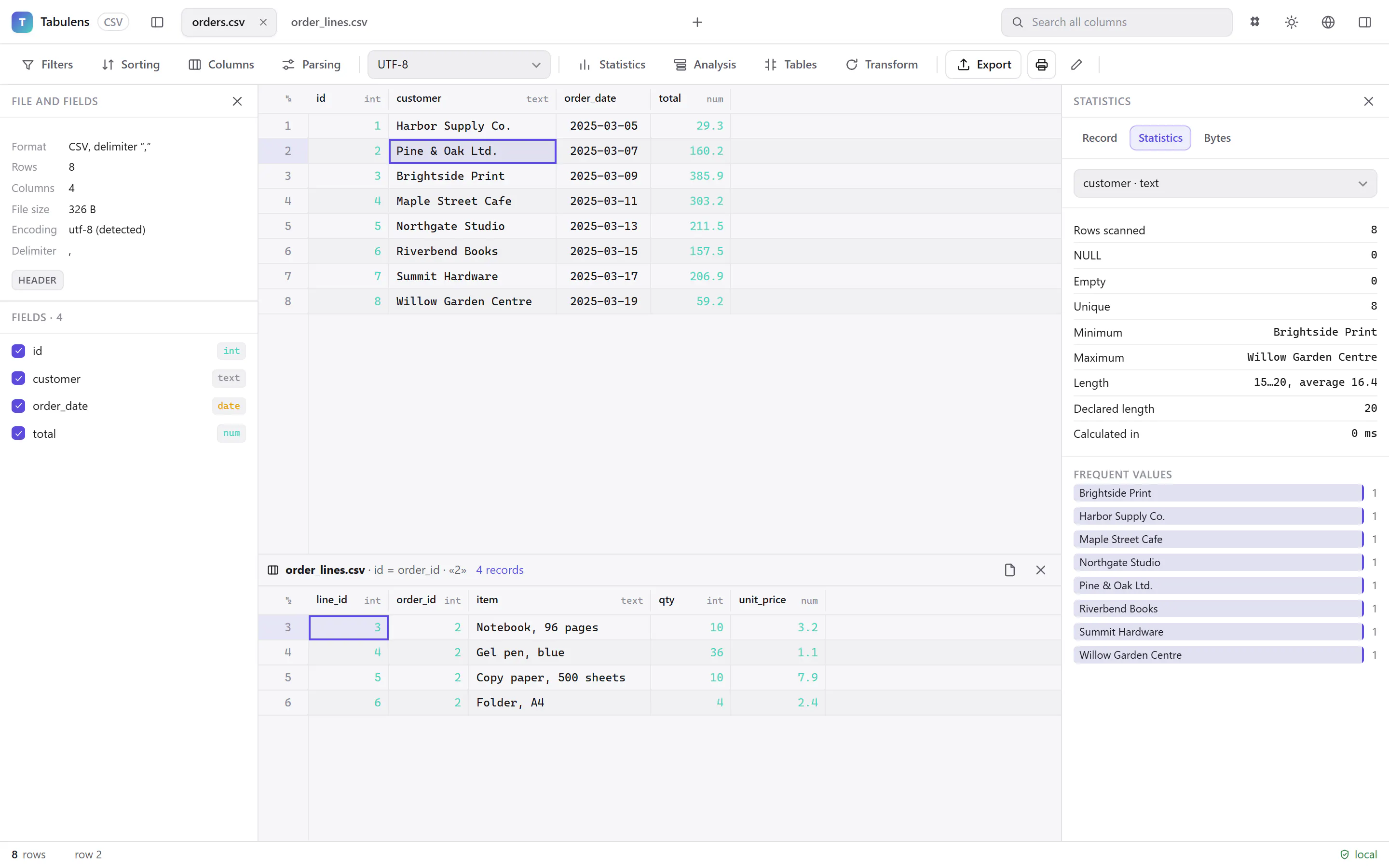Click the Export button
Screen dimensions: 1389x868
(983, 64)
